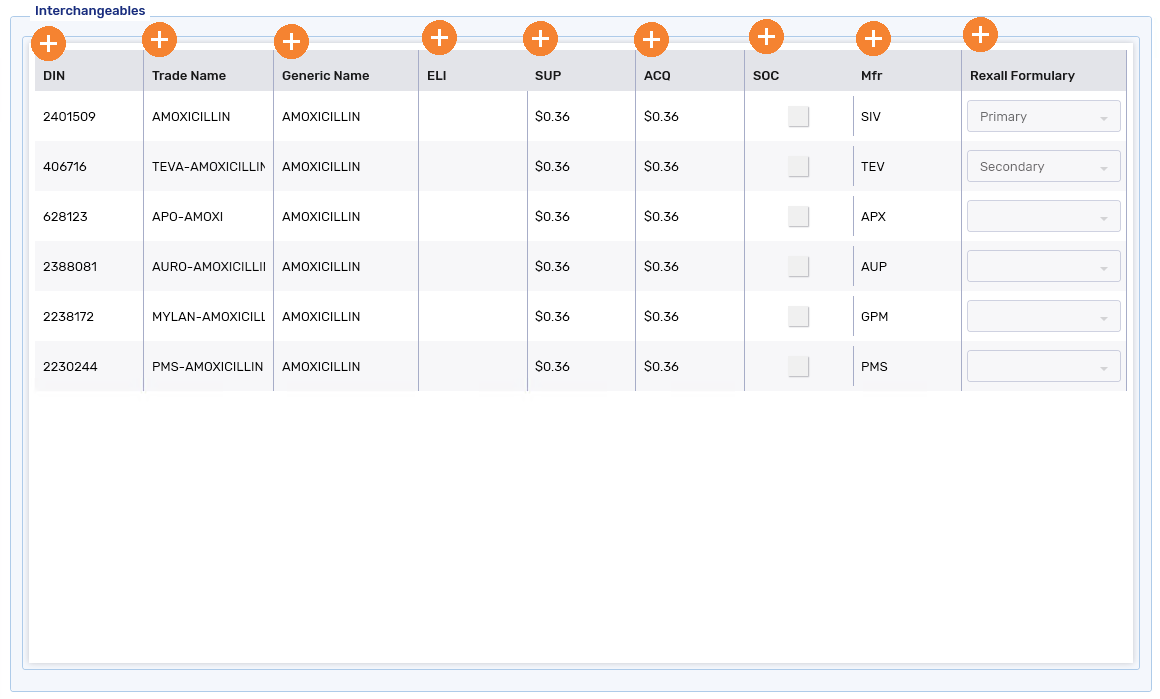The height and width of the screenshot is (699, 1160).
Task: Check the SOC box for TEVA-AMOXICILLIN
Action: pyautogui.click(x=798, y=167)
